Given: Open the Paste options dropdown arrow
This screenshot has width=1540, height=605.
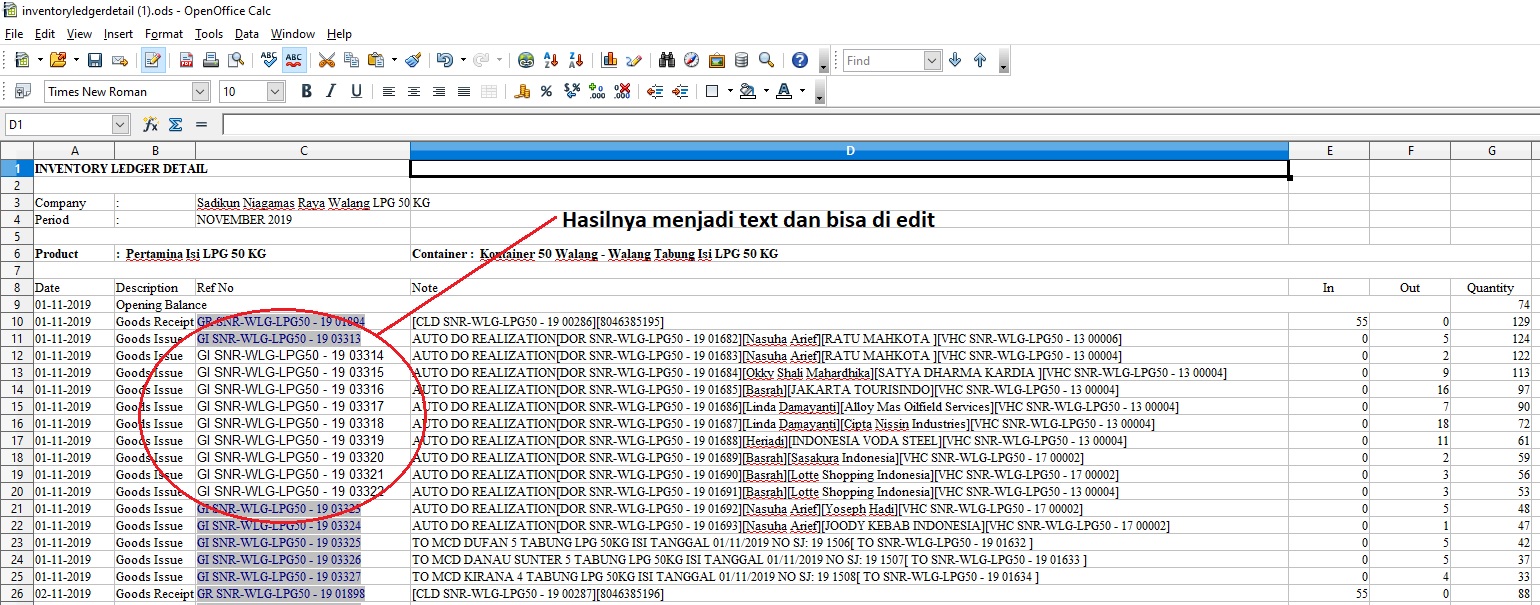Looking at the screenshot, I should (394, 60).
